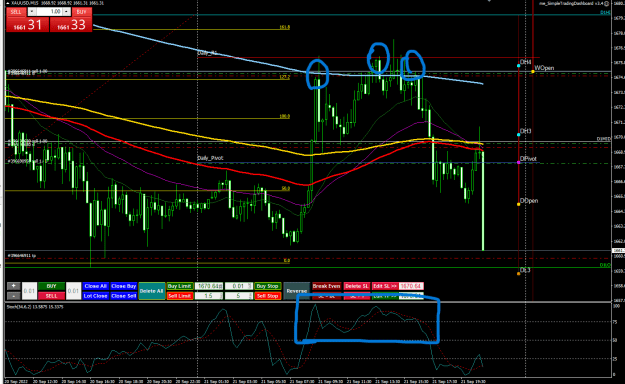The width and height of the screenshot is (625, 384).
Task: Click the WOpen weekly open label
Action: (x=544, y=68)
